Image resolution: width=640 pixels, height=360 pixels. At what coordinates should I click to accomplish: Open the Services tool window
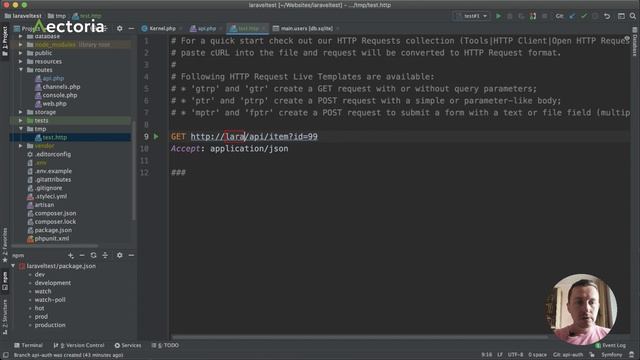[128, 345]
